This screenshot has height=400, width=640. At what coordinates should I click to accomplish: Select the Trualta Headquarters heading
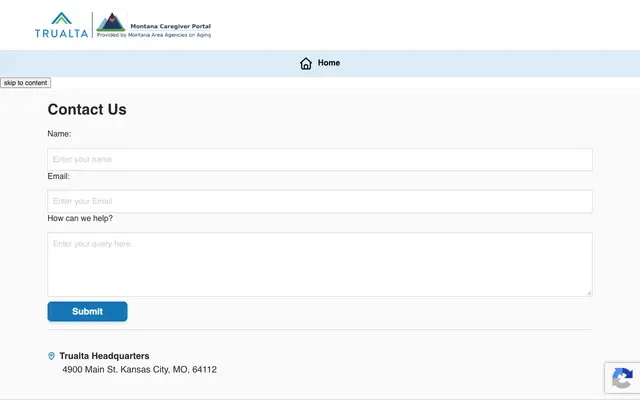(x=104, y=356)
